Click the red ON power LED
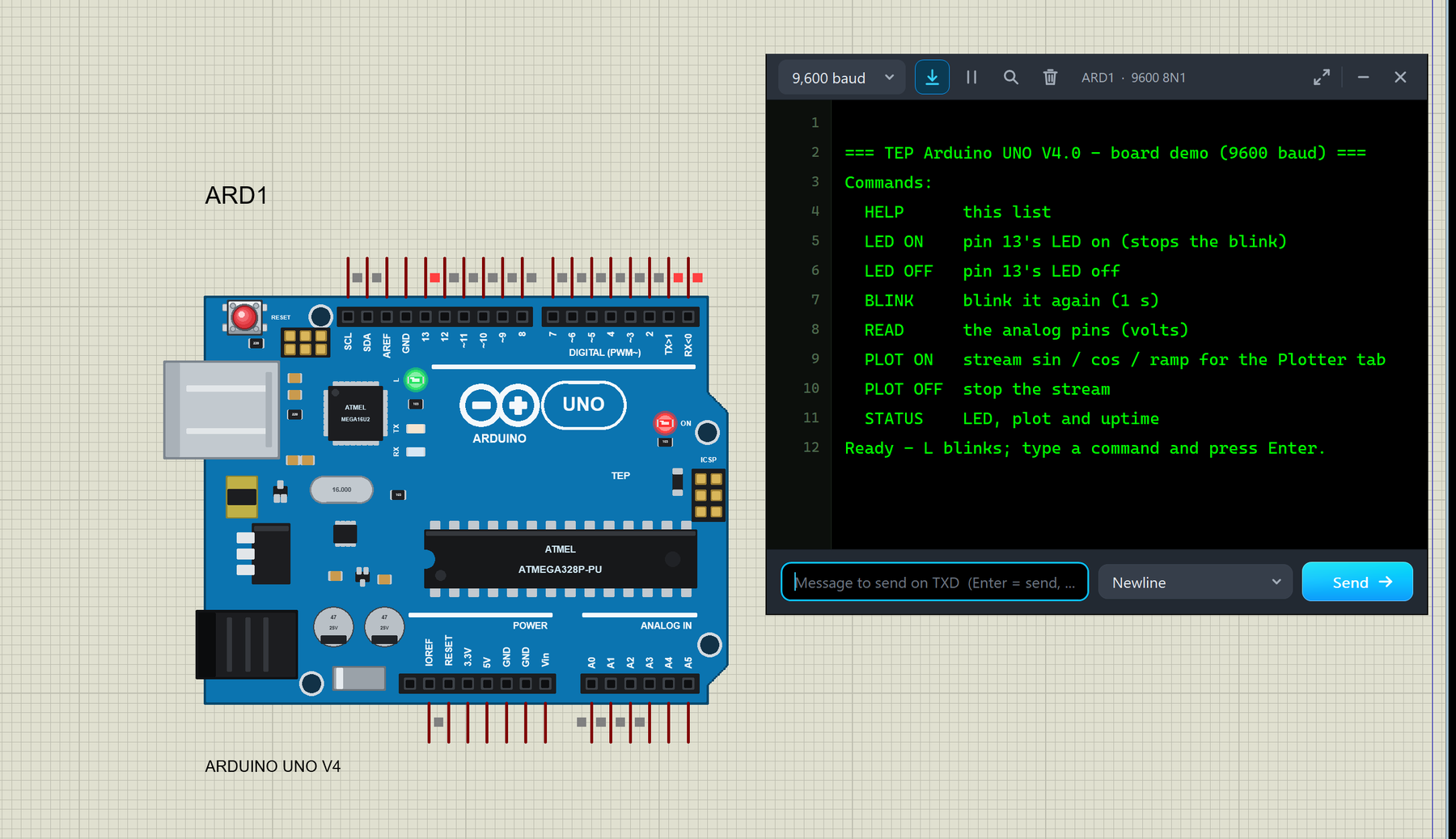The height and width of the screenshot is (839, 1456). click(x=665, y=423)
